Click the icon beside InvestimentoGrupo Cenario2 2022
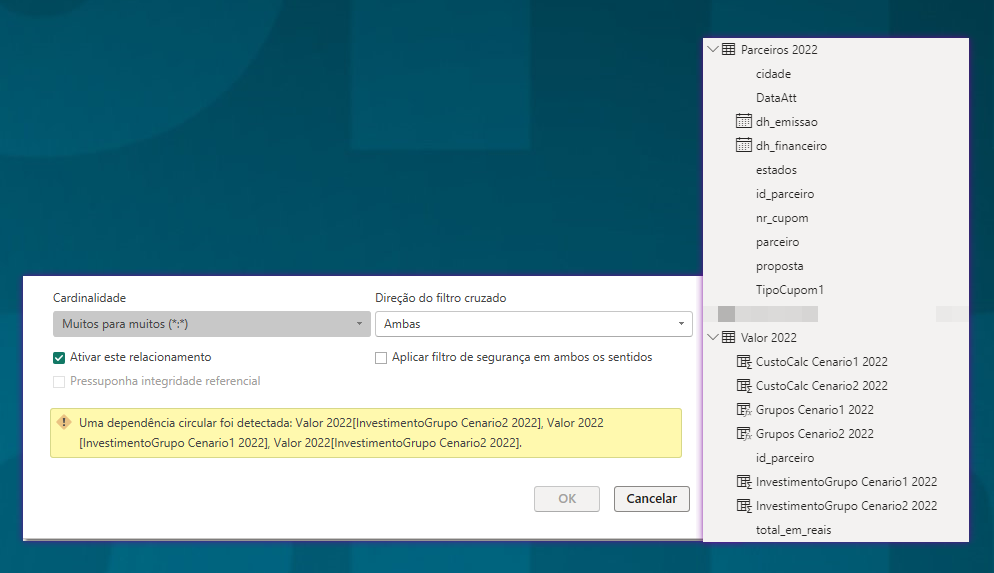 pyautogui.click(x=744, y=506)
